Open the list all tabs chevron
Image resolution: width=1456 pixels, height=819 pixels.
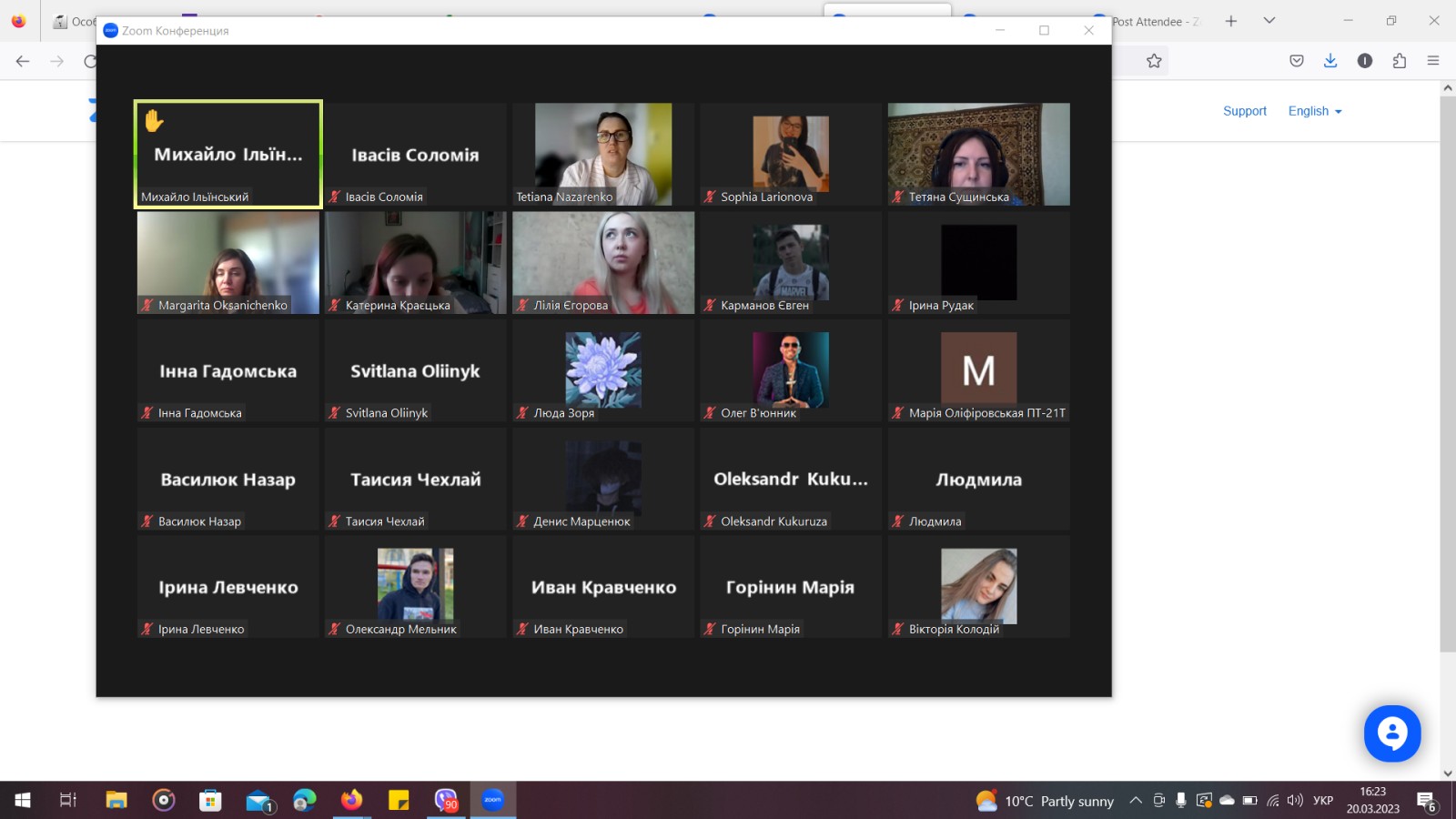coord(1269,20)
